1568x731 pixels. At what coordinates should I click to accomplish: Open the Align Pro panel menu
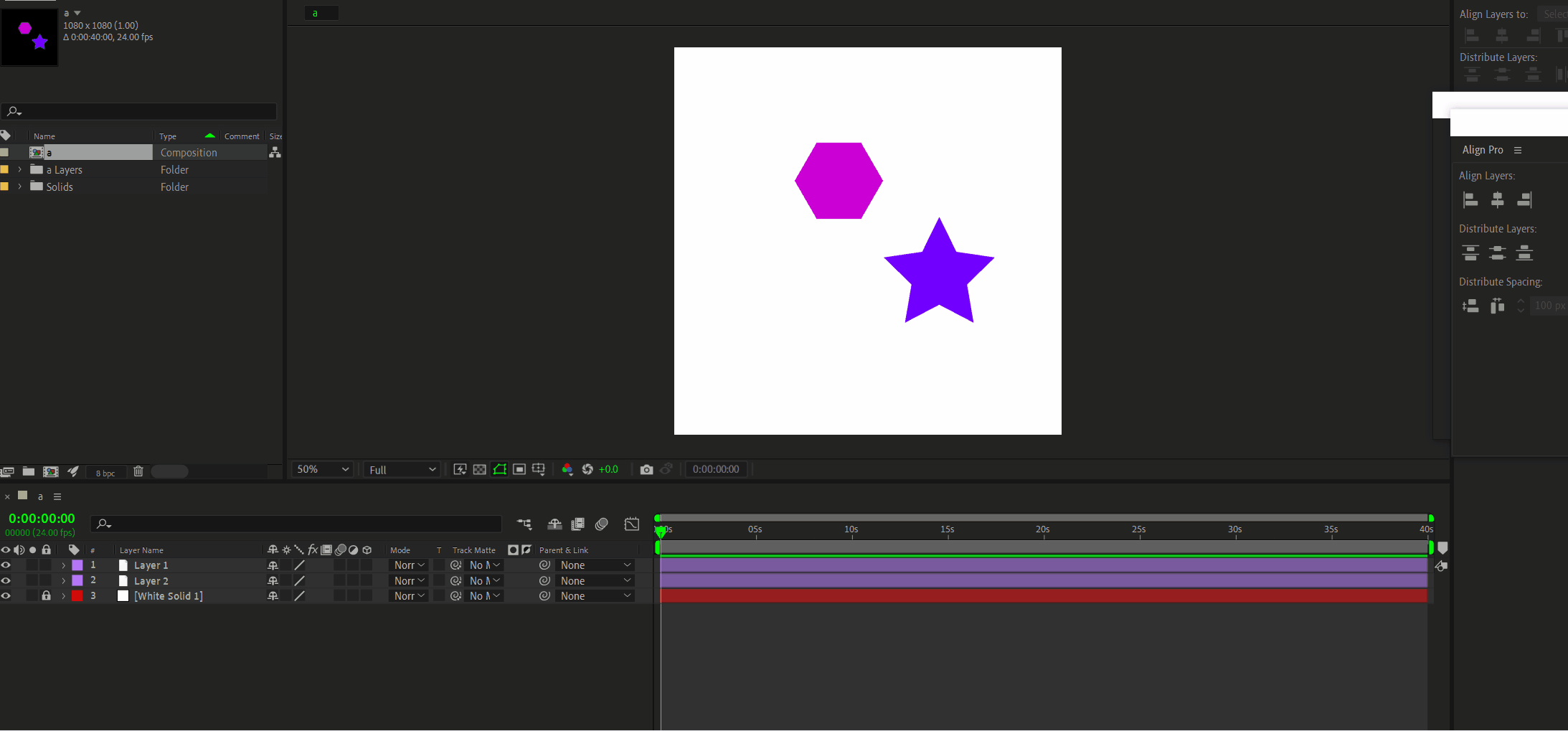point(1518,150)
